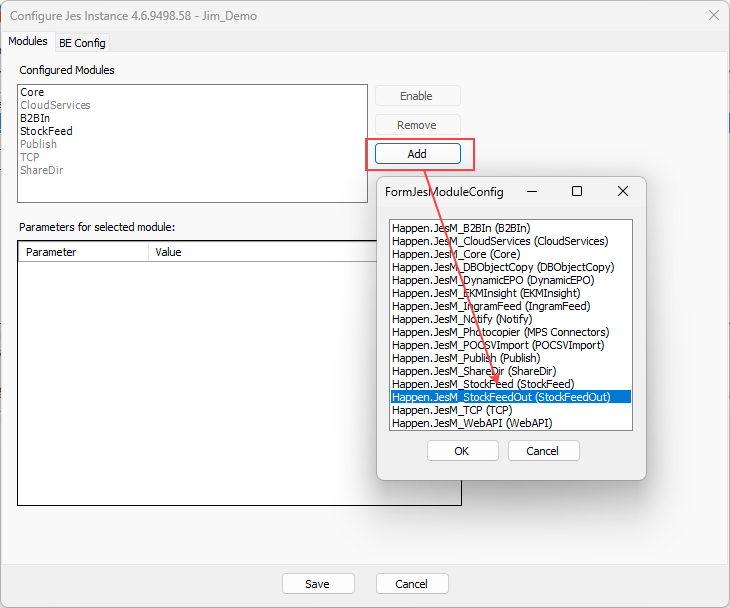Select Core in Configured Modules
This screenshot has width=730, height=608.
pyautogui.click(x=192, y=92)
